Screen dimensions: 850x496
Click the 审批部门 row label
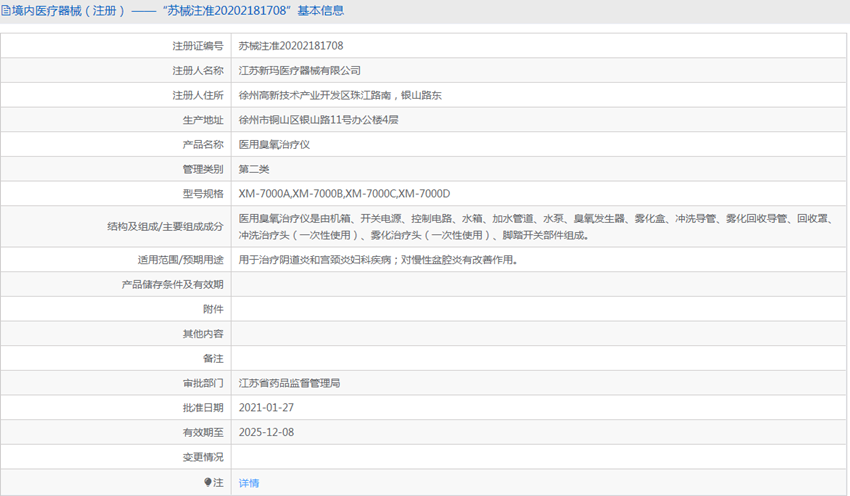(x=203, y=383)
